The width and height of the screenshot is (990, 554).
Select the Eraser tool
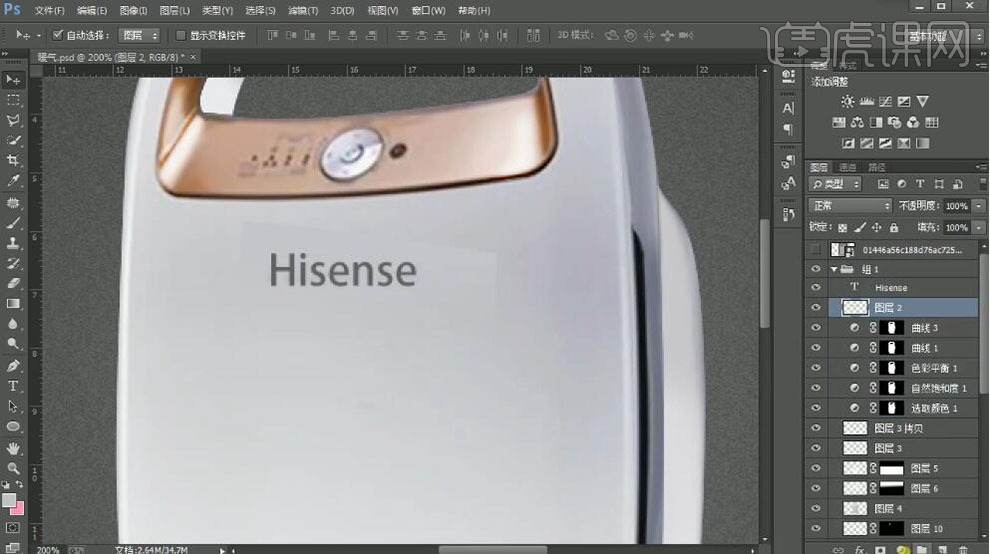(x=13, y=284)
